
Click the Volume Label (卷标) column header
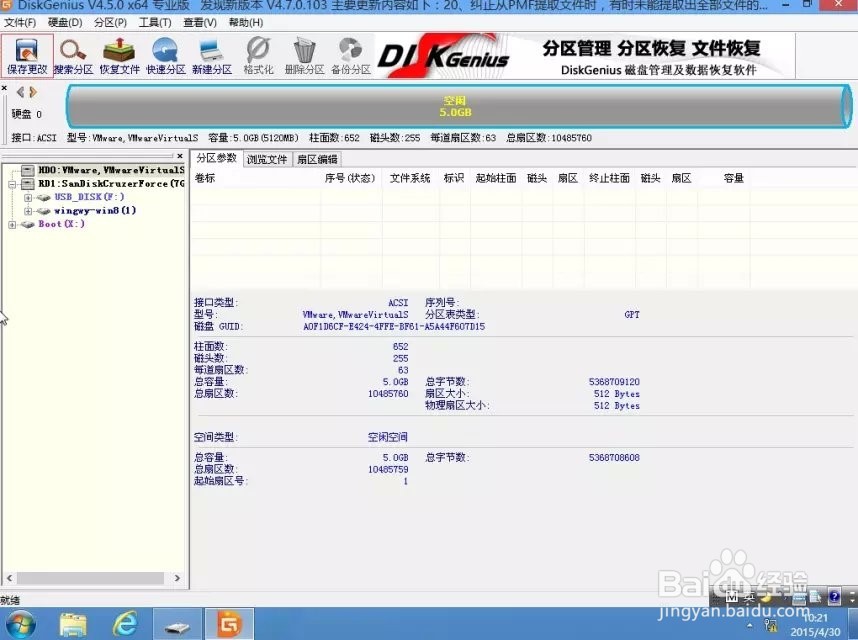coord(205,178)
